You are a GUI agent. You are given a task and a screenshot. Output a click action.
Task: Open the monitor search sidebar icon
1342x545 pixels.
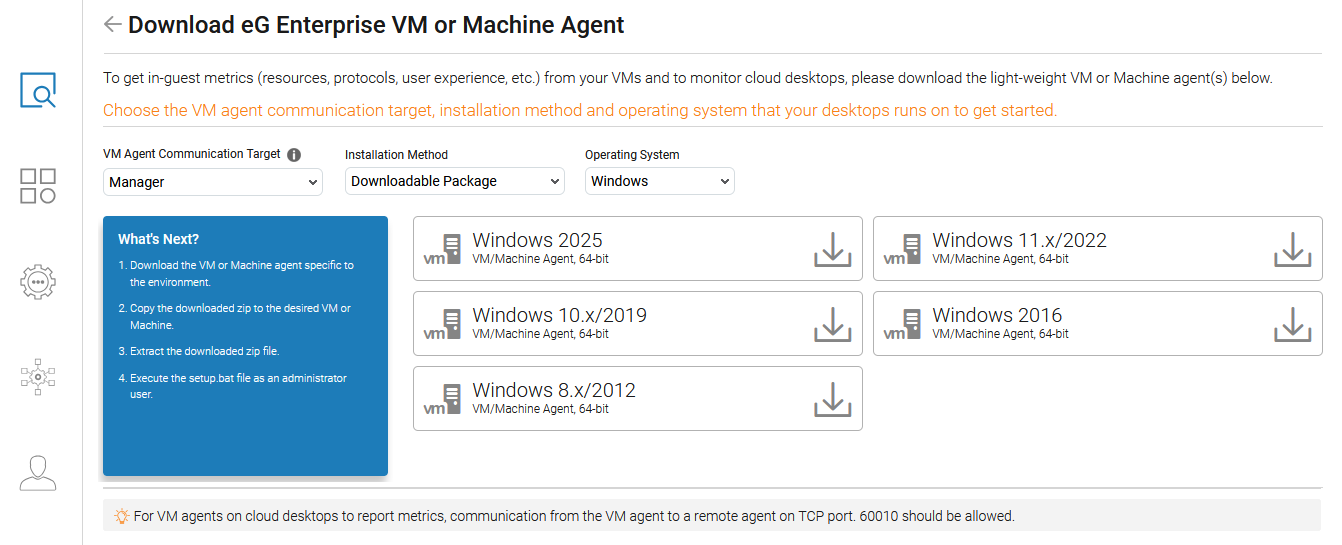coord(38,91)
